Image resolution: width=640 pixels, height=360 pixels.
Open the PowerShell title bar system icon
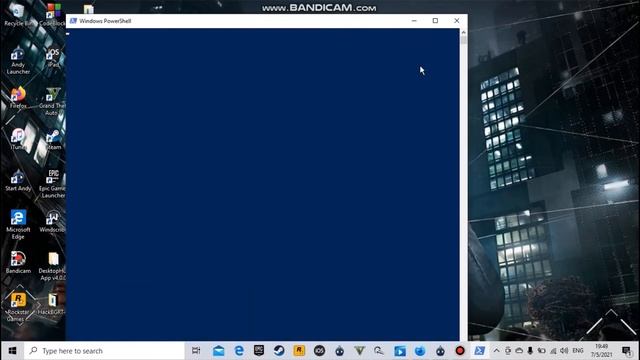tap(73, 21)
